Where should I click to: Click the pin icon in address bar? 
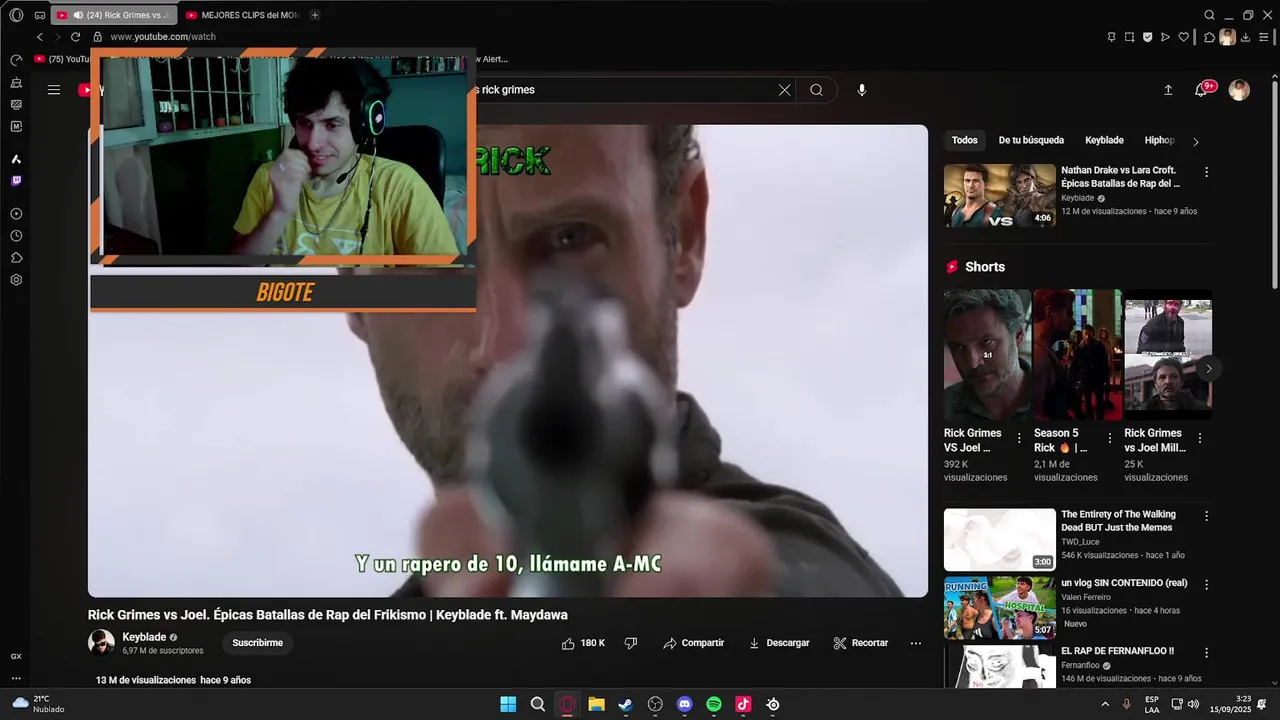point(1111,37)
